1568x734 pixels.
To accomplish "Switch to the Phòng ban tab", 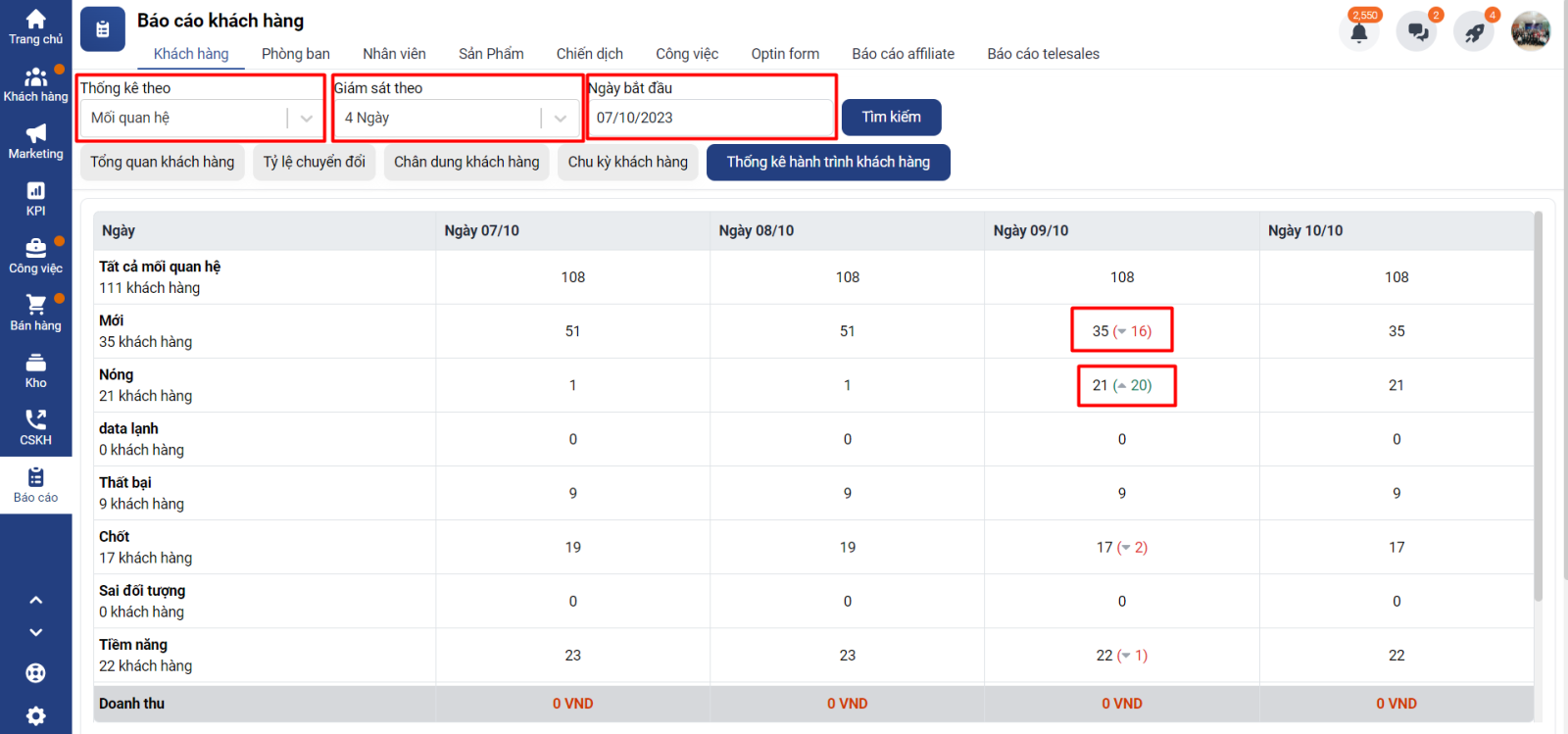I will click(295, 54).
